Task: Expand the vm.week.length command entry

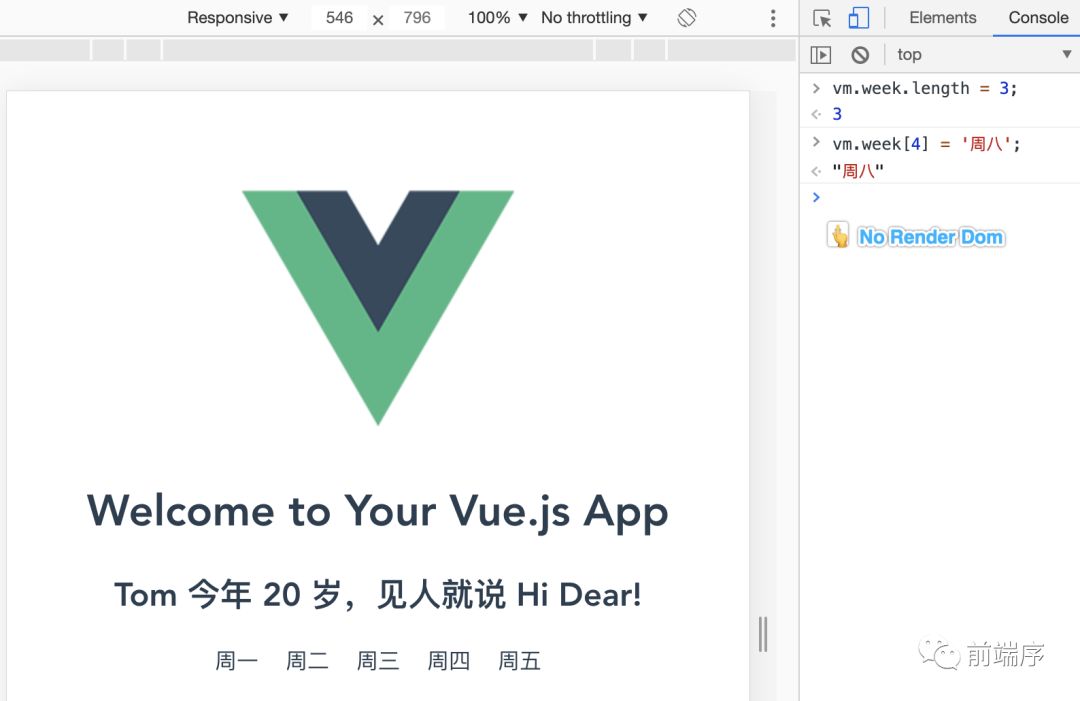Action: pos(815,88)
